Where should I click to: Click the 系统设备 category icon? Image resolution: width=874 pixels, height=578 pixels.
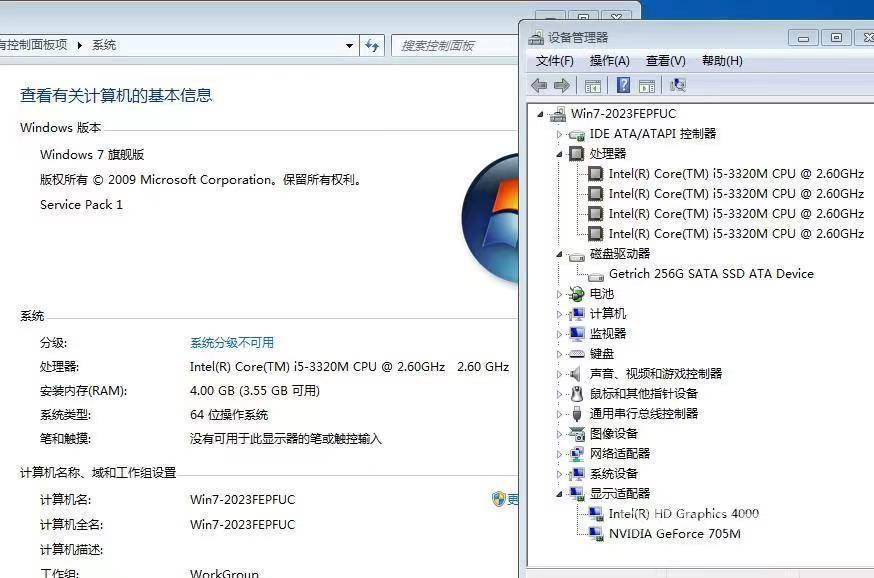[x=576, y=474]
